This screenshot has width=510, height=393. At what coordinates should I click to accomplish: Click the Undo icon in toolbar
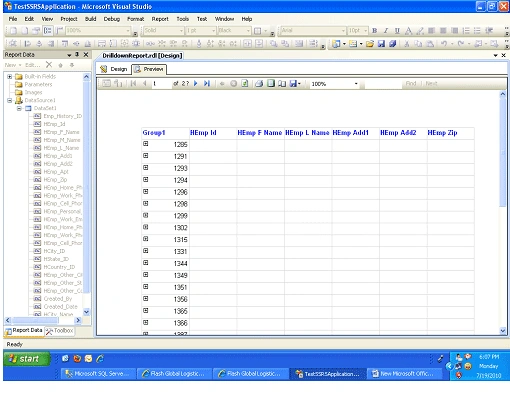(444, 44)
